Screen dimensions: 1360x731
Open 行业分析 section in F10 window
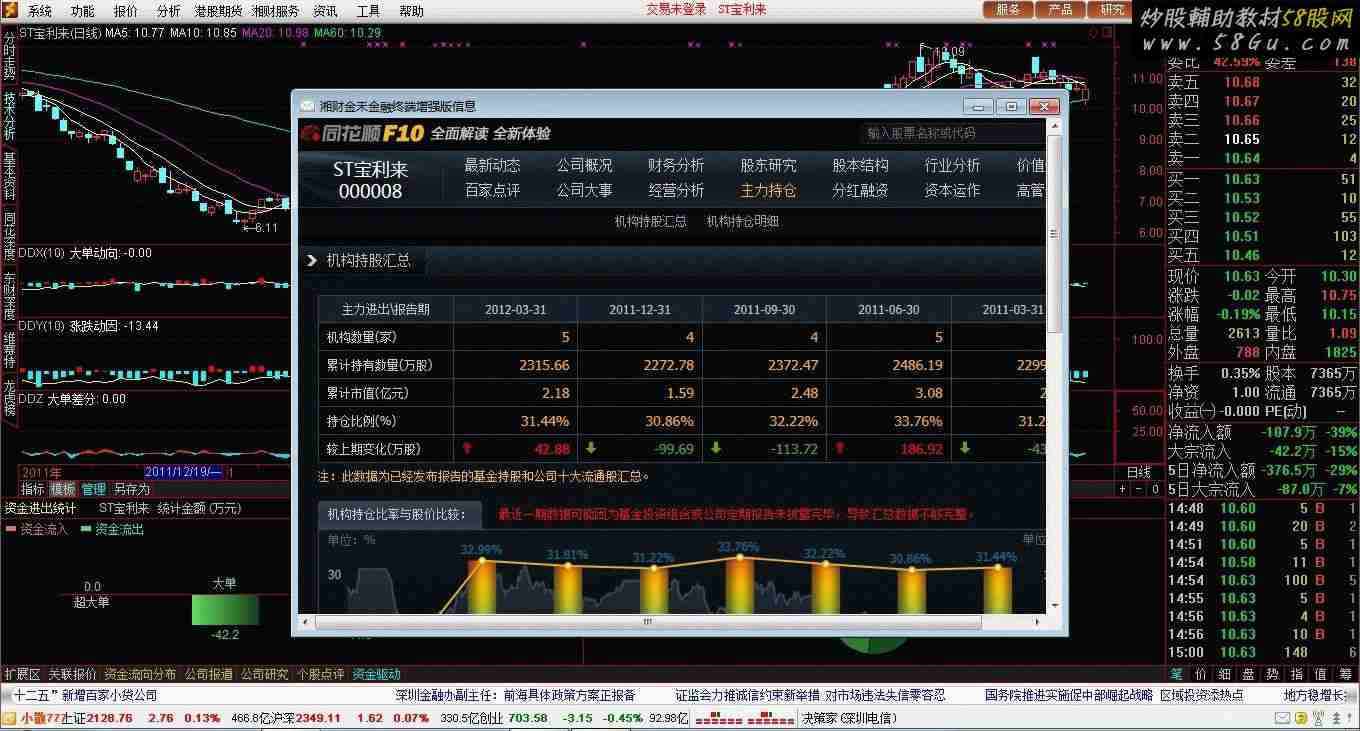pos(952,165)
